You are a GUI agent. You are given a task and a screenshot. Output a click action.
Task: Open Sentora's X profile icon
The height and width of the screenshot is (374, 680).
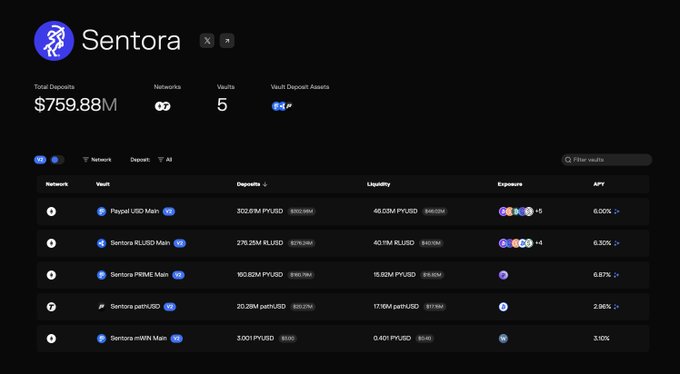click(207, 41)
